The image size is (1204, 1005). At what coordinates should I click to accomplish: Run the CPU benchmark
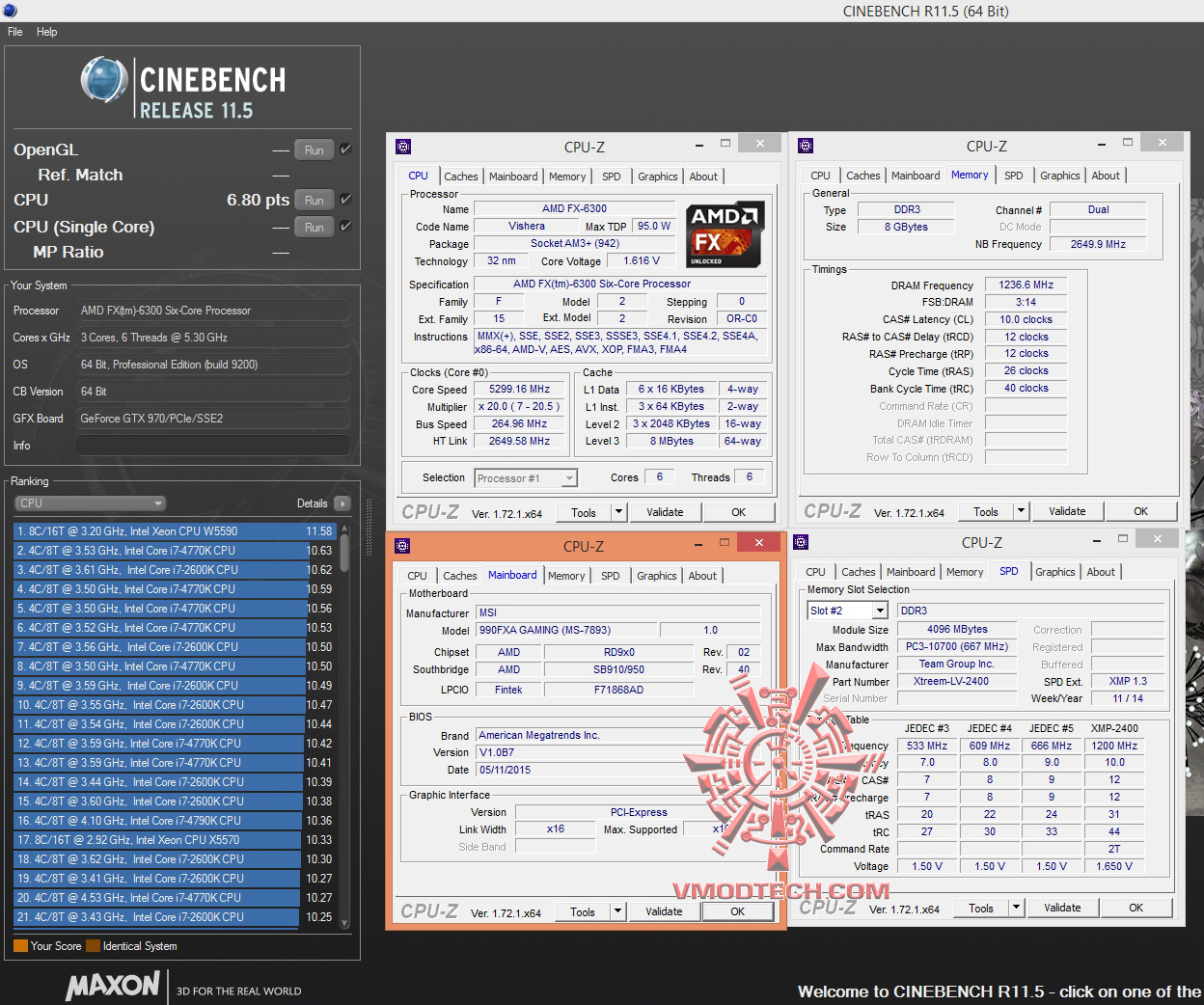pyautogui.click(x=315, y=200)
